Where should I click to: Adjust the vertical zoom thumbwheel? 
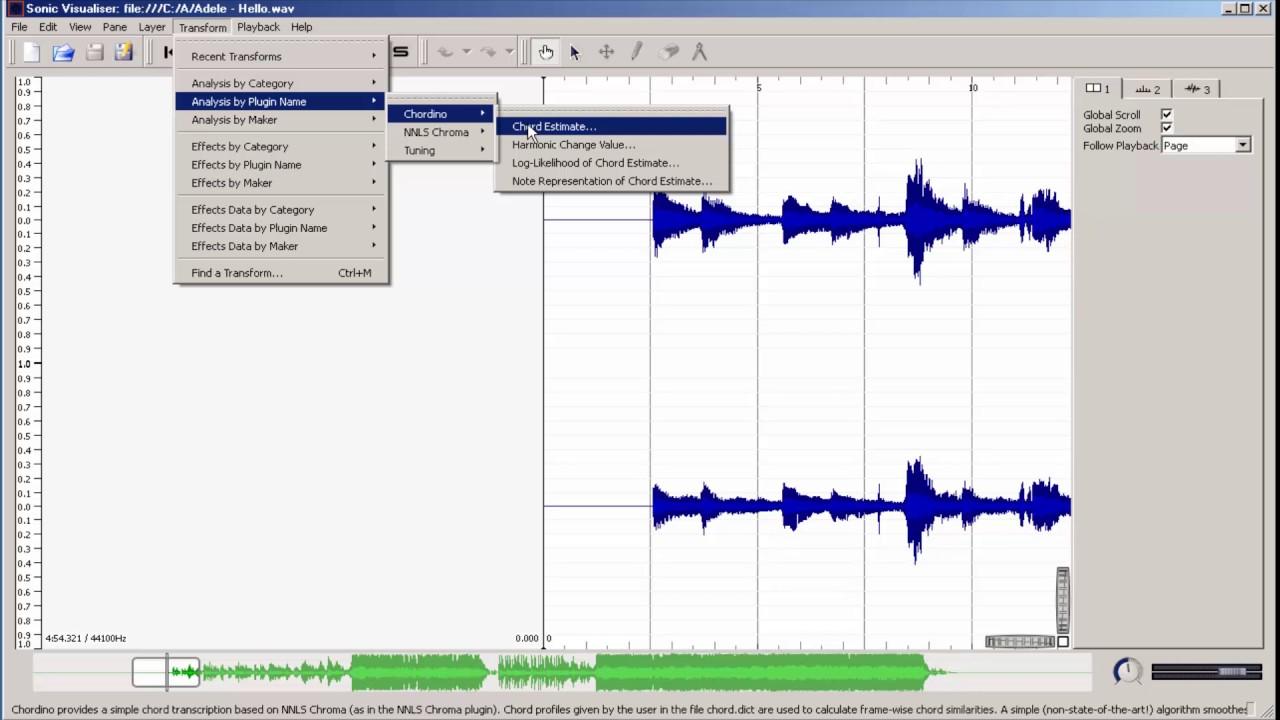(x=1062, y=600)
